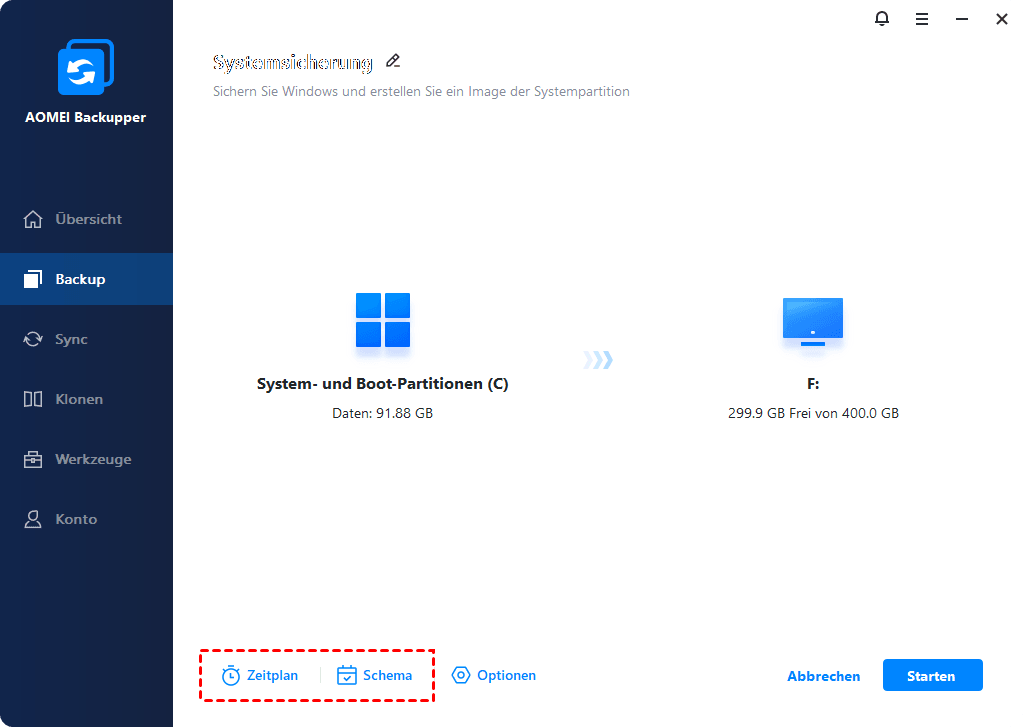The image size is (1023, 727).
Task: Choose the F: destination drive icon
Action: [x=813, y=321]
